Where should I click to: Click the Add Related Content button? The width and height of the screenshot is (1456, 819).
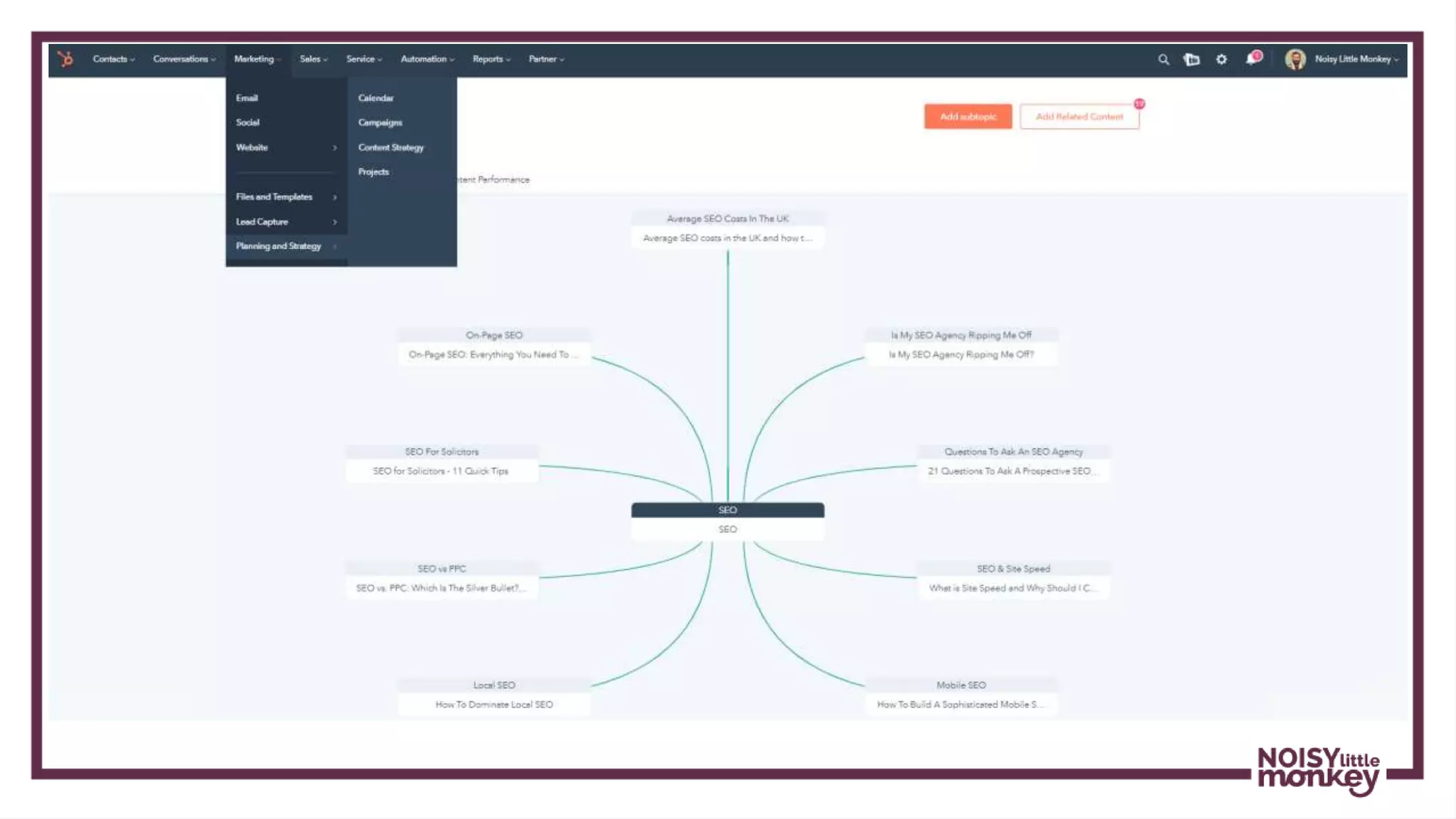click(x=1078, y=117)
